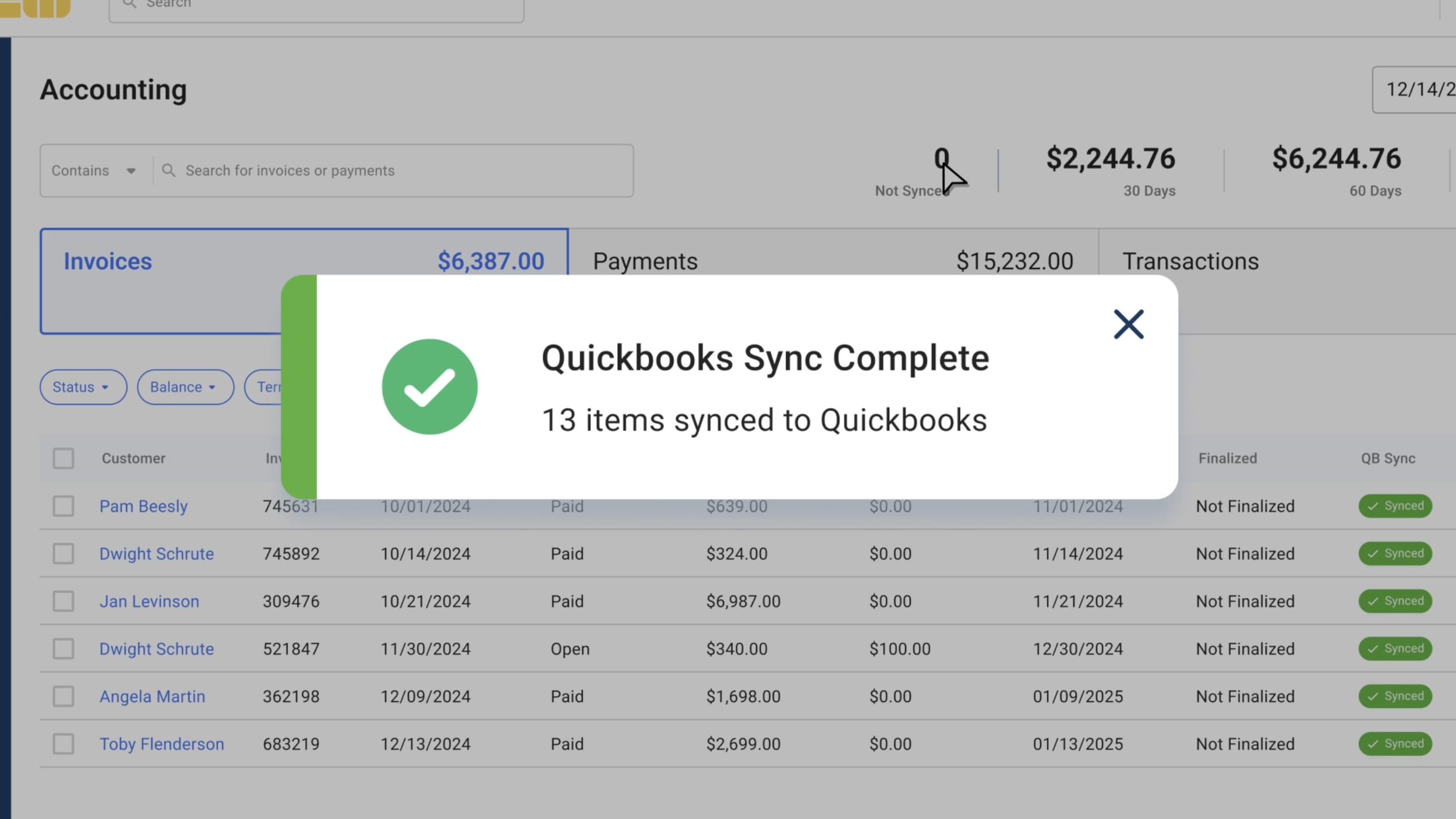Click the Synced badge for Pam Beesly
This screenshot has width=1456, height=819.
pyautogui.click(x=1395, y=506)
